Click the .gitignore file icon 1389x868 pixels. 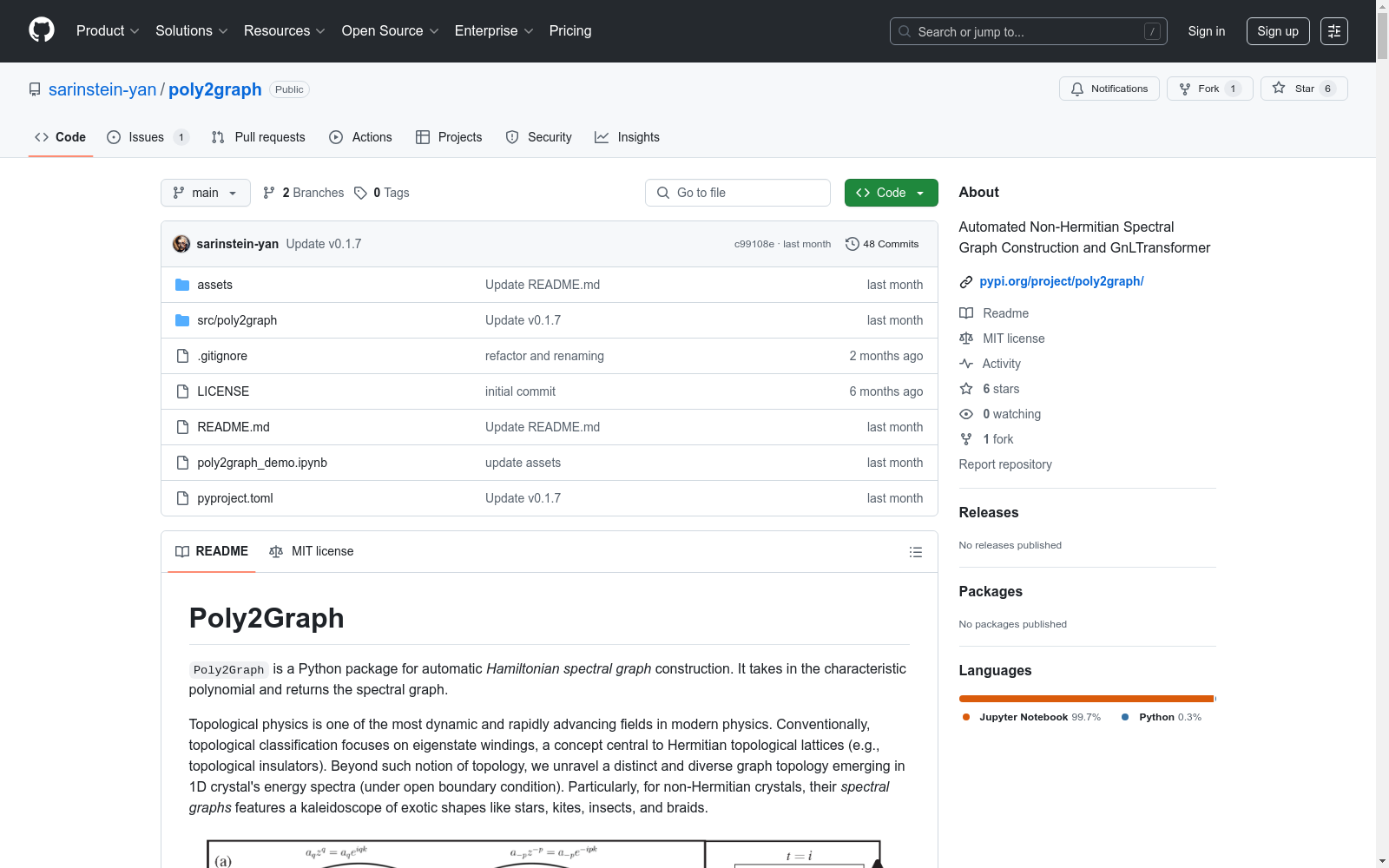(182, 356)
